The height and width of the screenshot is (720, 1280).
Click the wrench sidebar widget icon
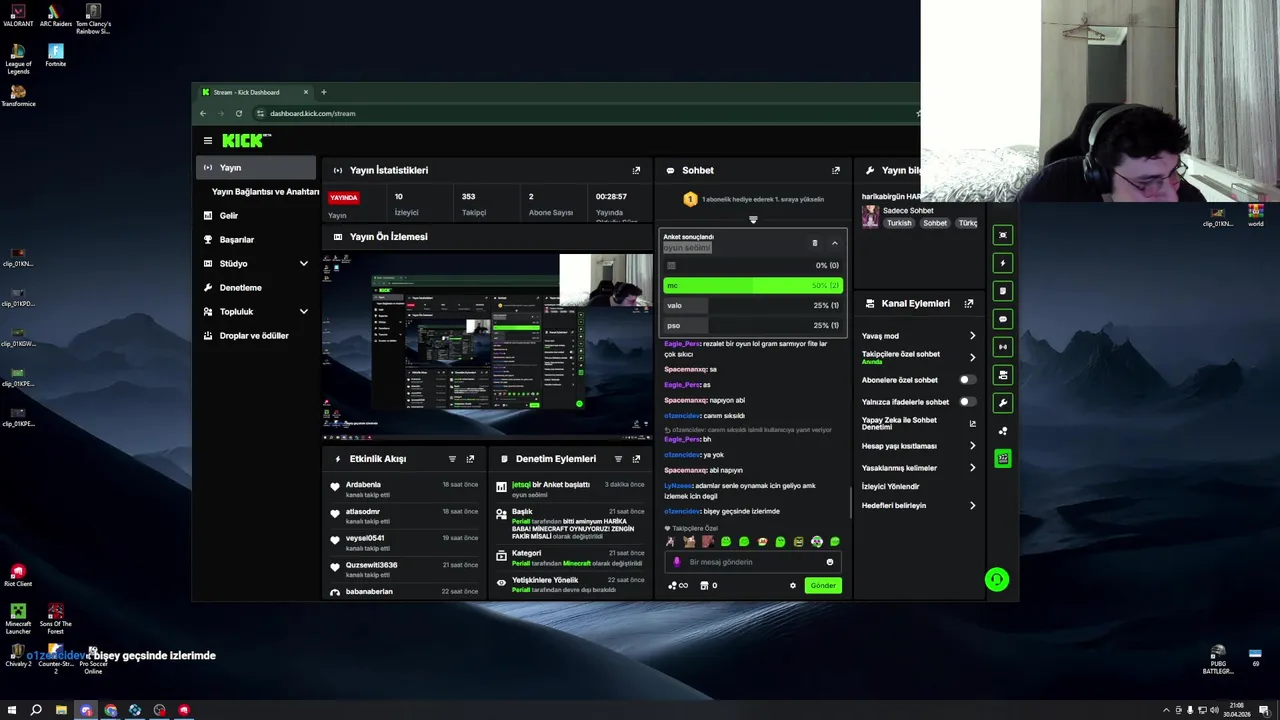[1003, 403]
